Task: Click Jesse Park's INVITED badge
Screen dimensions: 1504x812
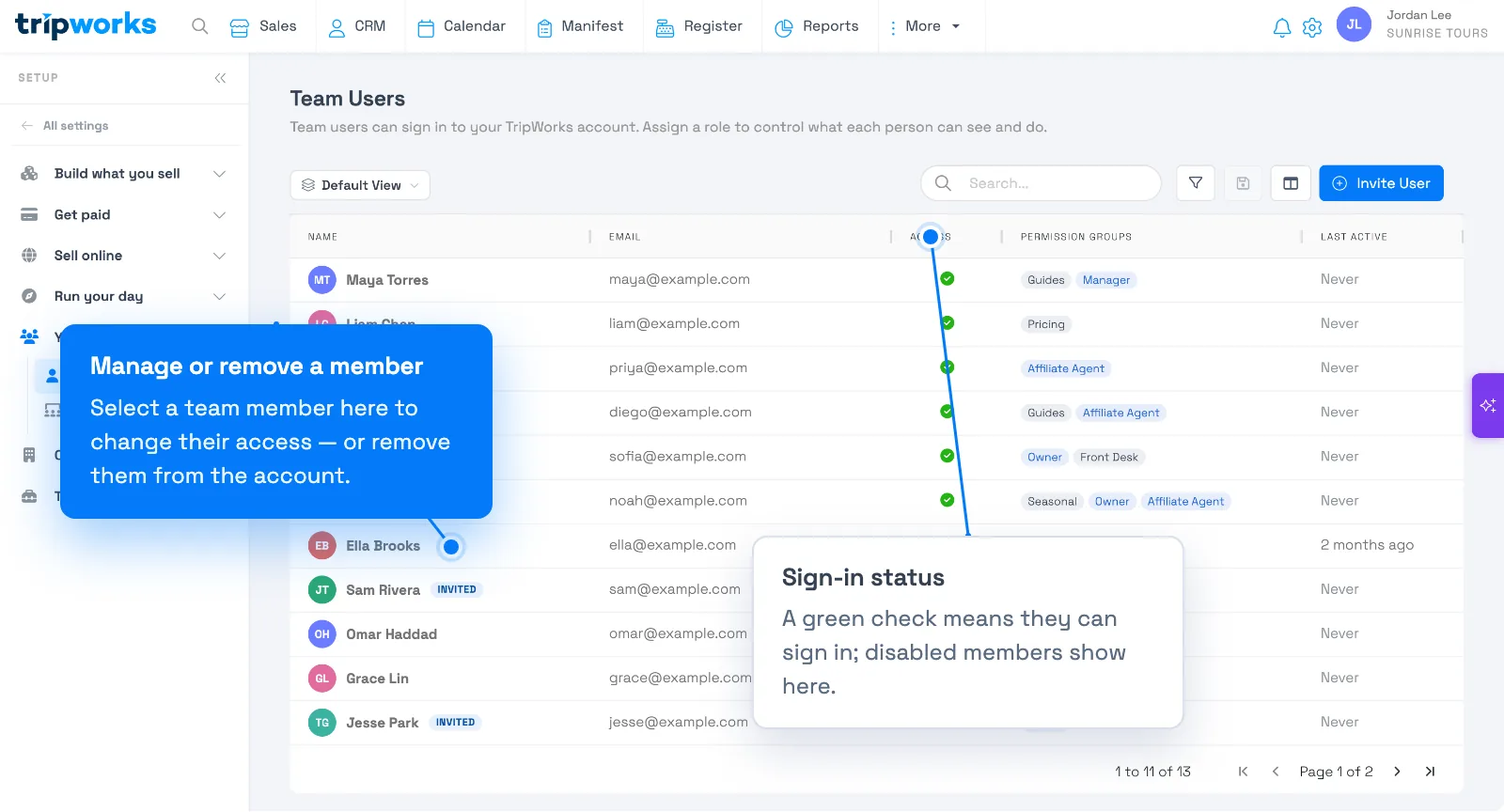Action: click(456, 723)
